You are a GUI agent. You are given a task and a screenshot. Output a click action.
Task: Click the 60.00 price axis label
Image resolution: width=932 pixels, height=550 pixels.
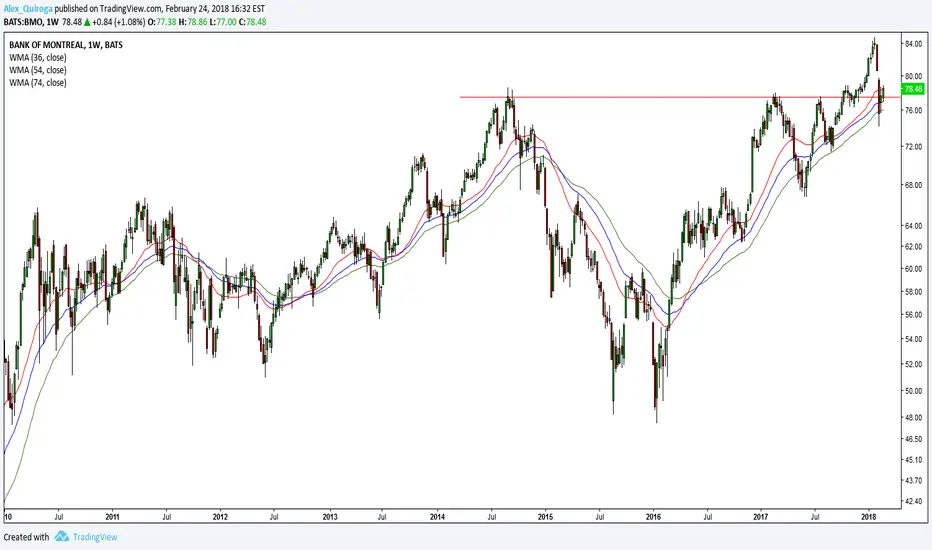[x=913, y=269]
